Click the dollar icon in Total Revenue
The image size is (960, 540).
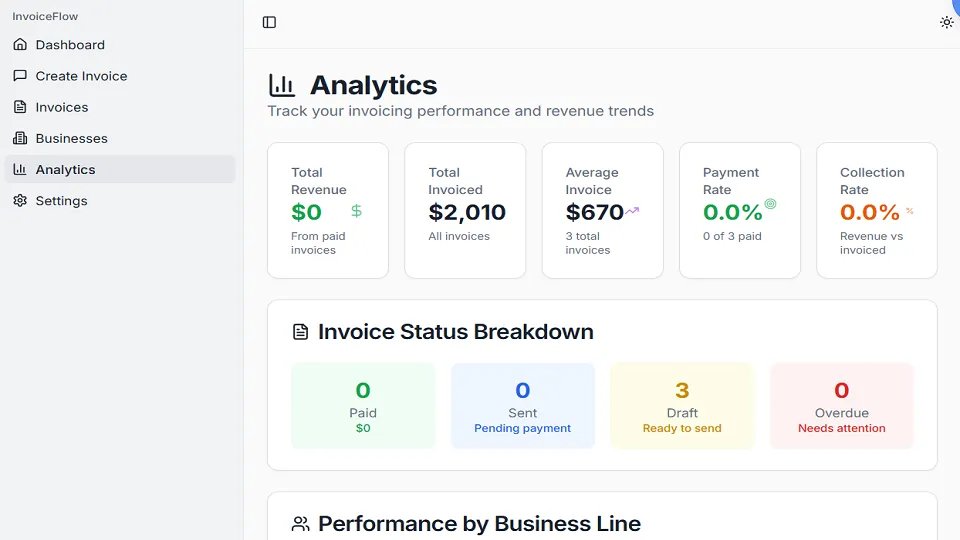(356, 211)
